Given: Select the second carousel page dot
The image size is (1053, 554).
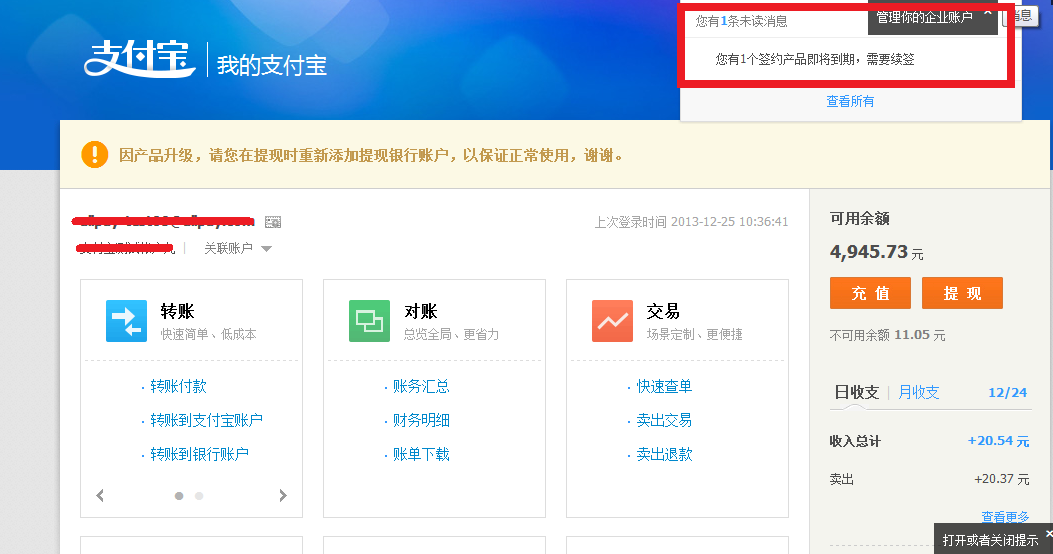Looking at the screenshot, I should coord(199,496).
